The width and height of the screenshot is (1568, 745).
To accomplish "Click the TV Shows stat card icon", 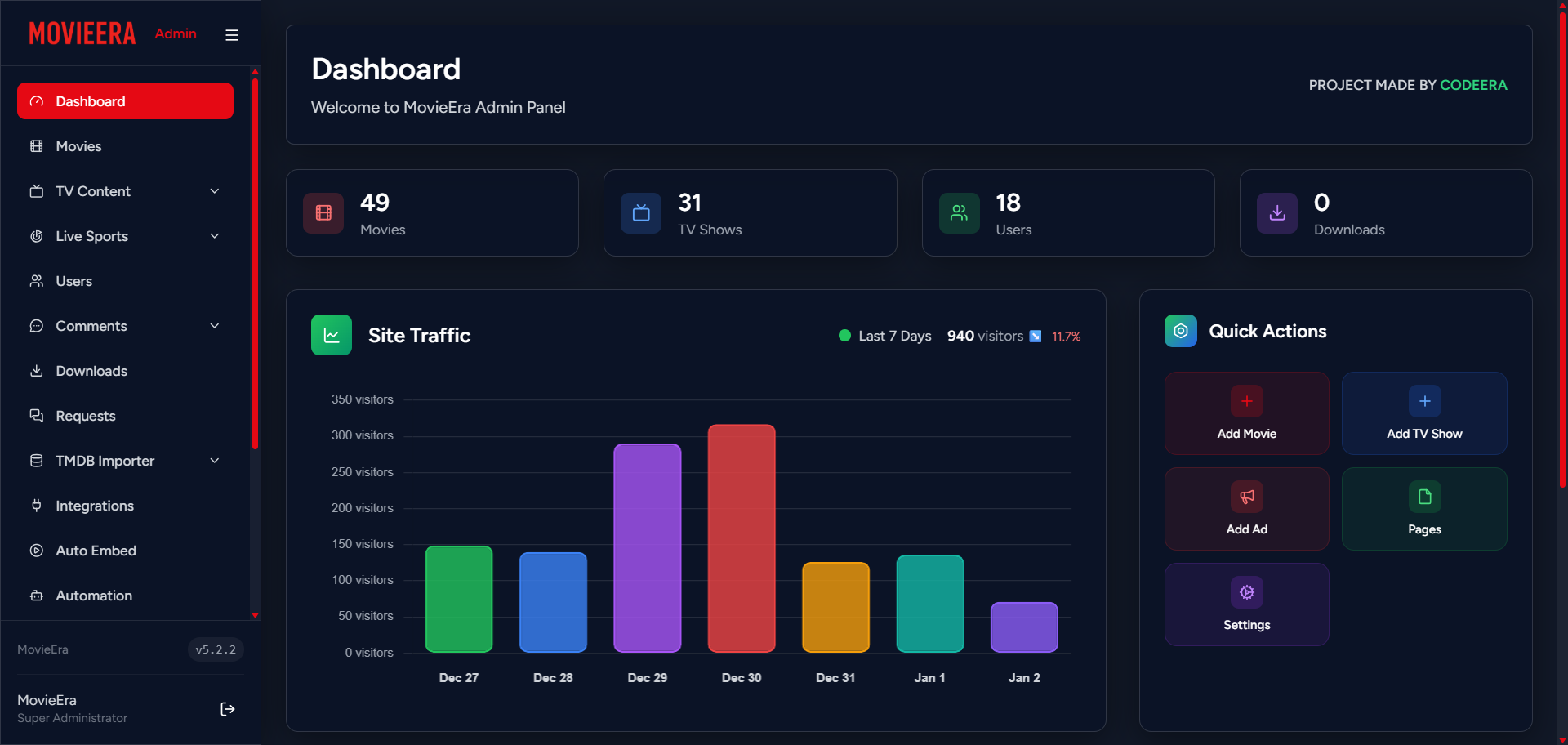I will [x=641, y=213].
